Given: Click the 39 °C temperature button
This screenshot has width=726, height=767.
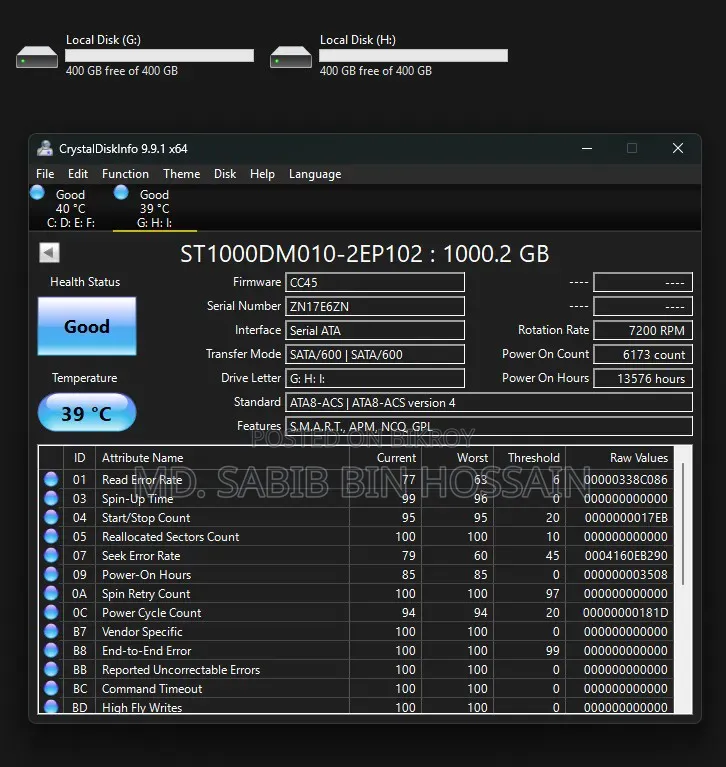Looking at the screenshot, I should (x=87, y=413).
